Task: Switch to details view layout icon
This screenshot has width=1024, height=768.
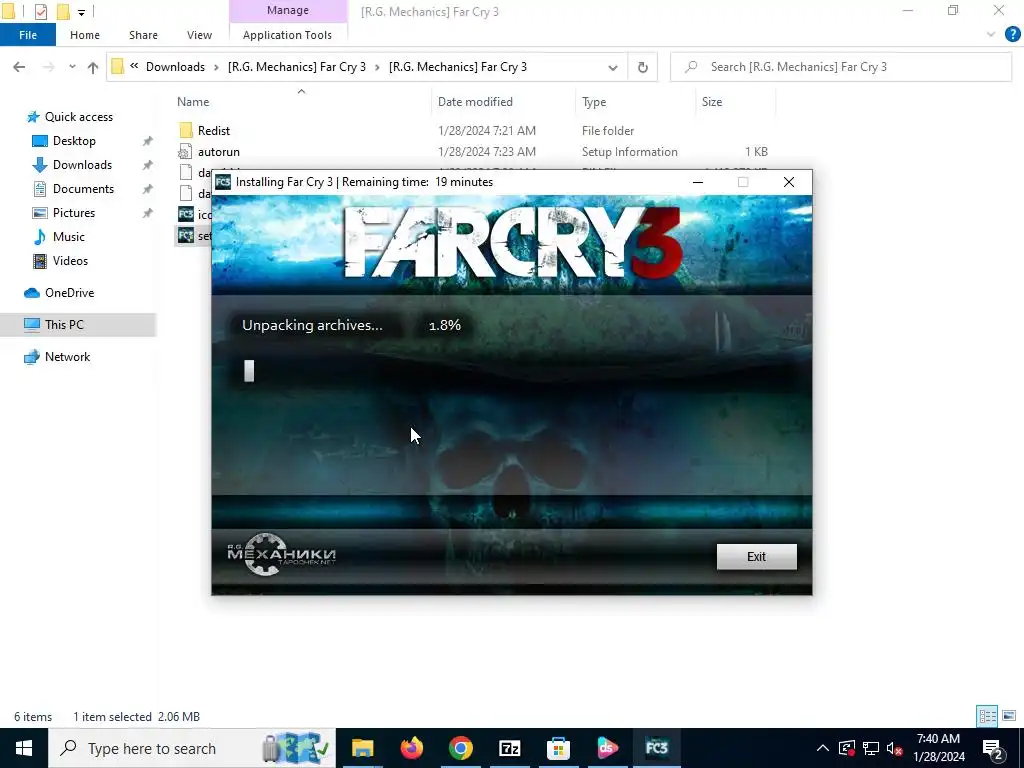Action: tap(987, 716)
